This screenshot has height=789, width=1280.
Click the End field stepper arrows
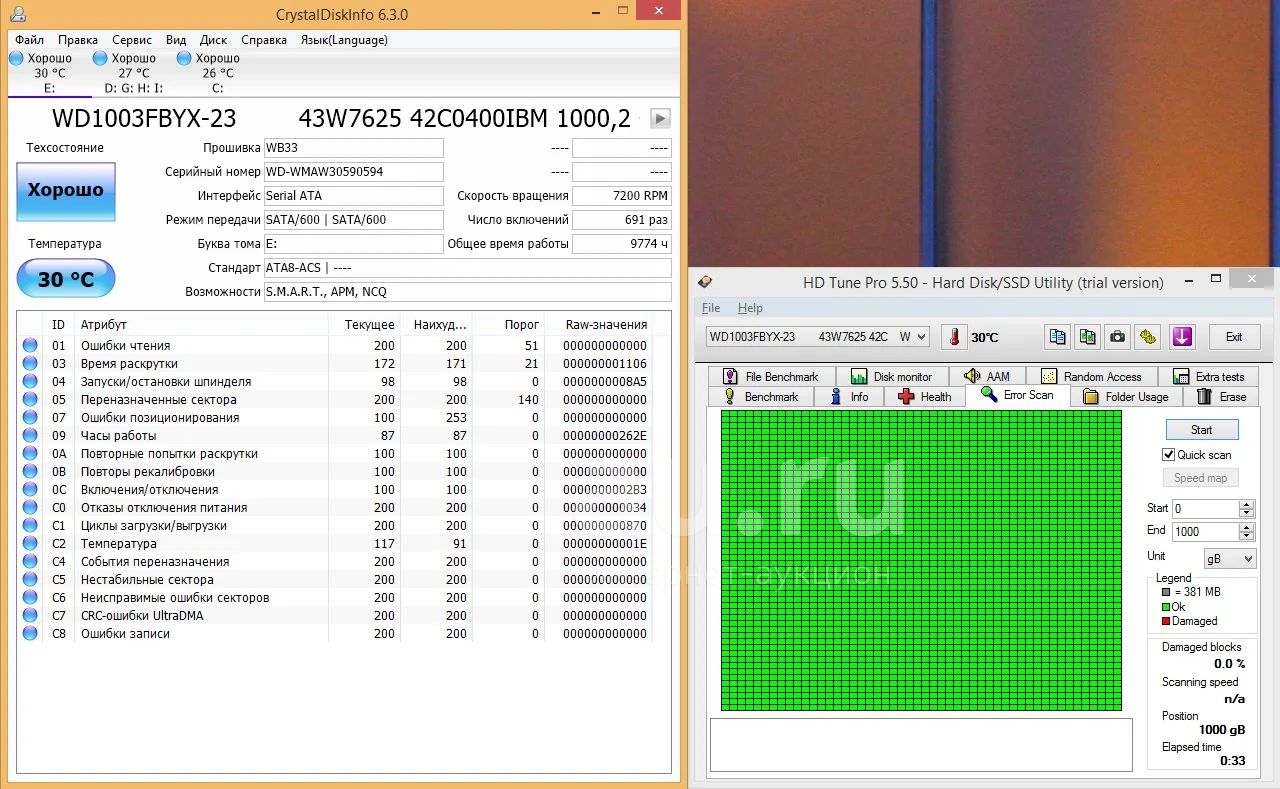1246,531
